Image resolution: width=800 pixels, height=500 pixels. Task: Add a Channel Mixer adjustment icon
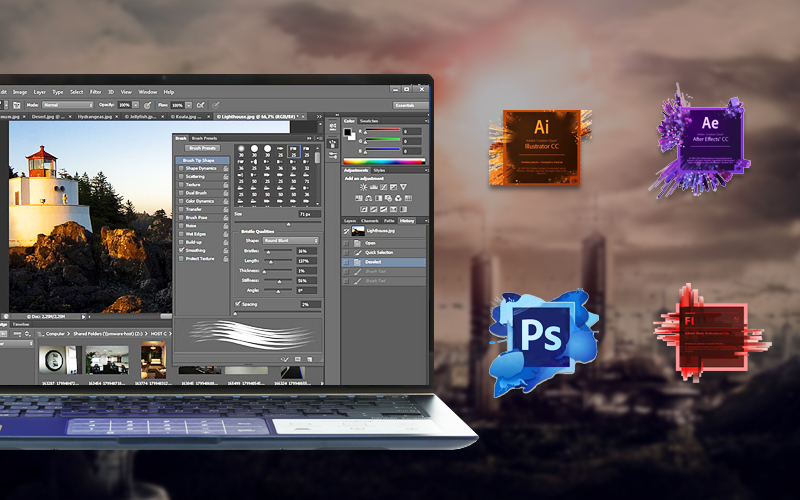pyautogui.click(x=398, y=198)
